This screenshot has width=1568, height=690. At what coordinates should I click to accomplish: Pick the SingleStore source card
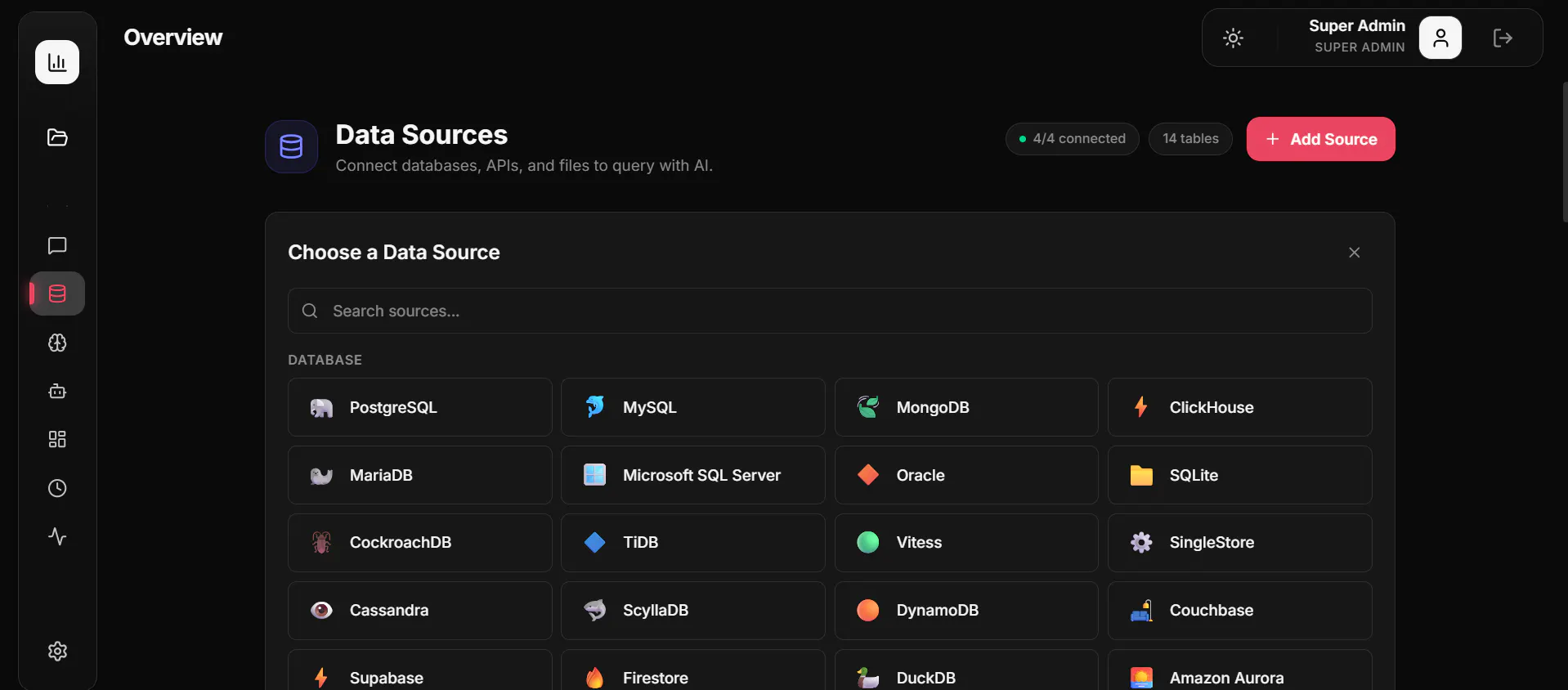1239,543
